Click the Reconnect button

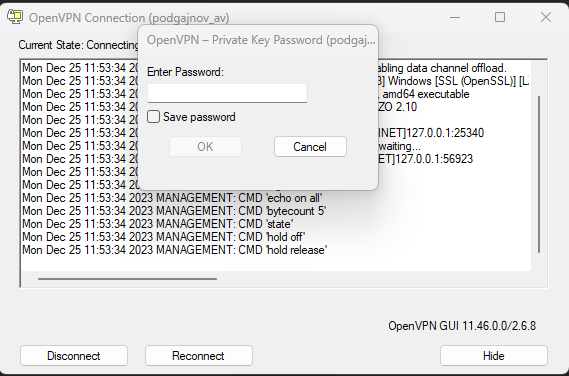(199, 356)
